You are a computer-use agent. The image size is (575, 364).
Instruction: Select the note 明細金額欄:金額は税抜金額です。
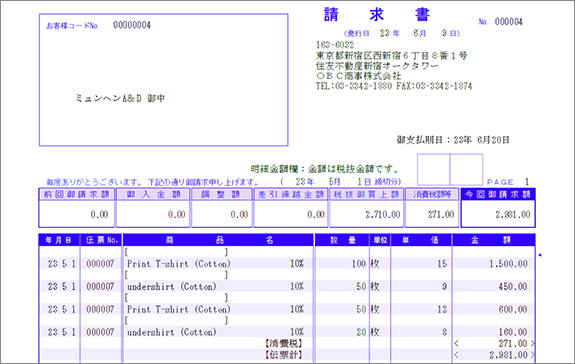coord(325,169)
